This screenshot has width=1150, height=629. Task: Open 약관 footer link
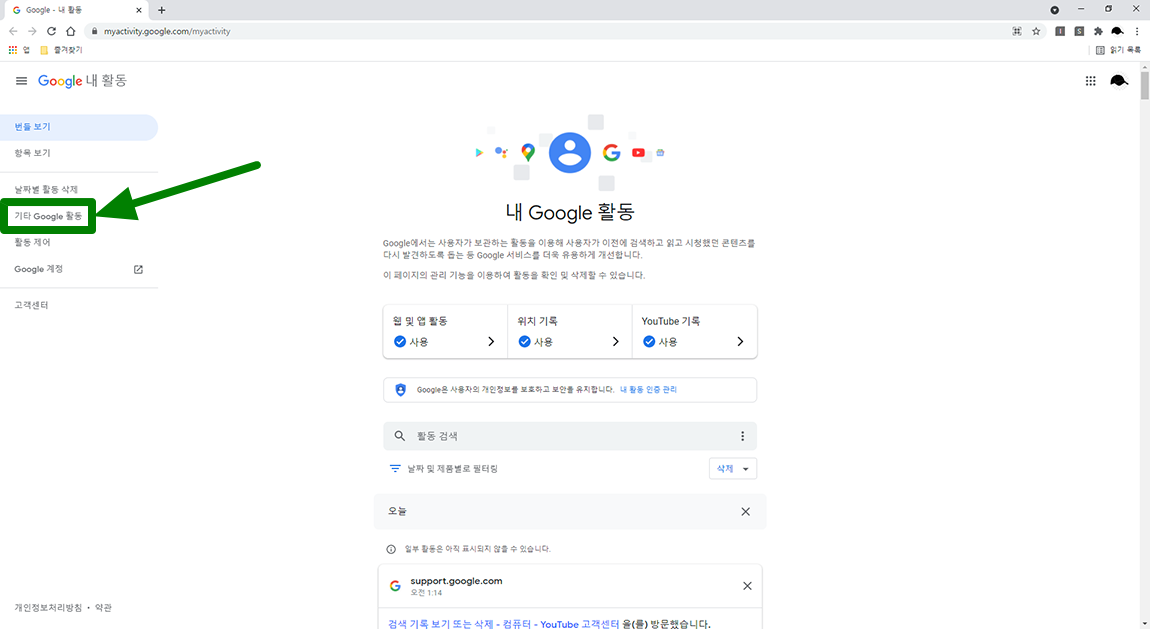tap(103, 608)
